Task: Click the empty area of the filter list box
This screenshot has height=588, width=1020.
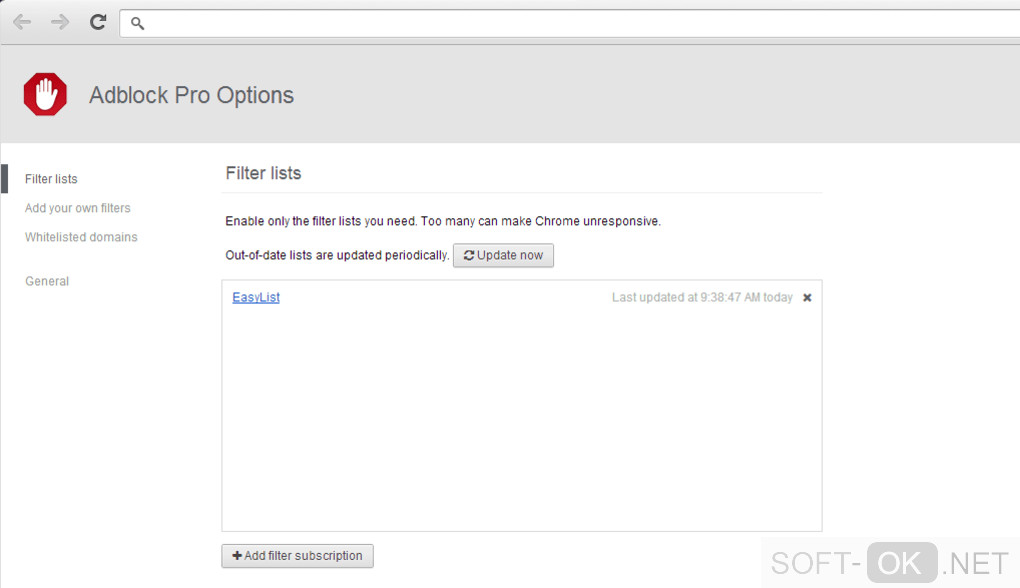Action: pos(521,420)
